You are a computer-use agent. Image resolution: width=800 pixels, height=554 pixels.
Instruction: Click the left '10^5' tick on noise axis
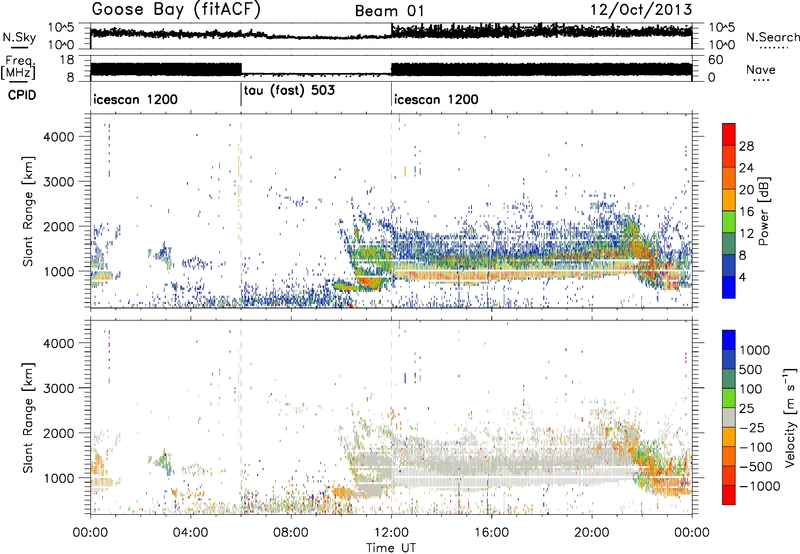coord(61,28)
